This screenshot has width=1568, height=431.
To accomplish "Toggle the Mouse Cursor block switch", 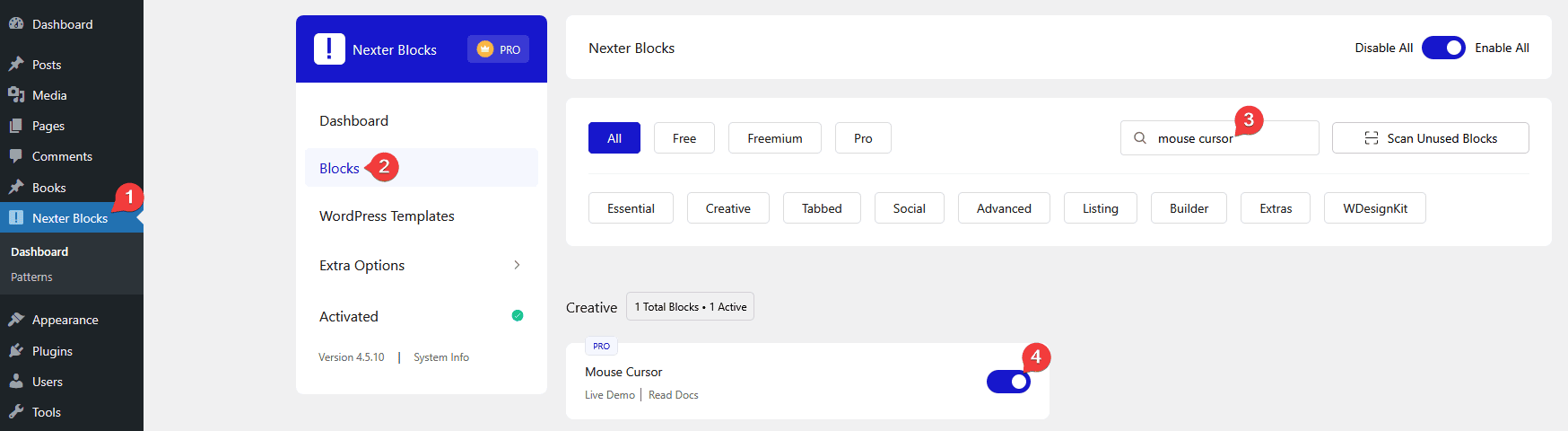I will click(1008, 382).
